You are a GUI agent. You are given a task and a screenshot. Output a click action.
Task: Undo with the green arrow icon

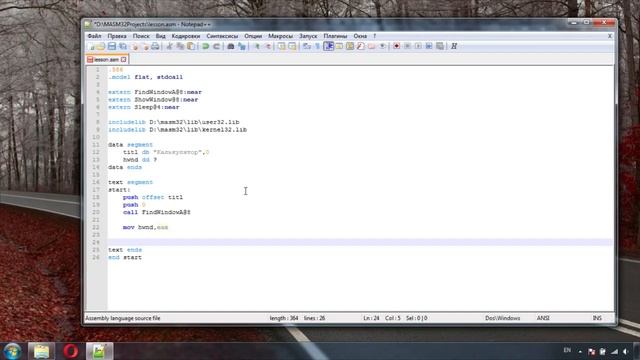click(x=206, y=47)
